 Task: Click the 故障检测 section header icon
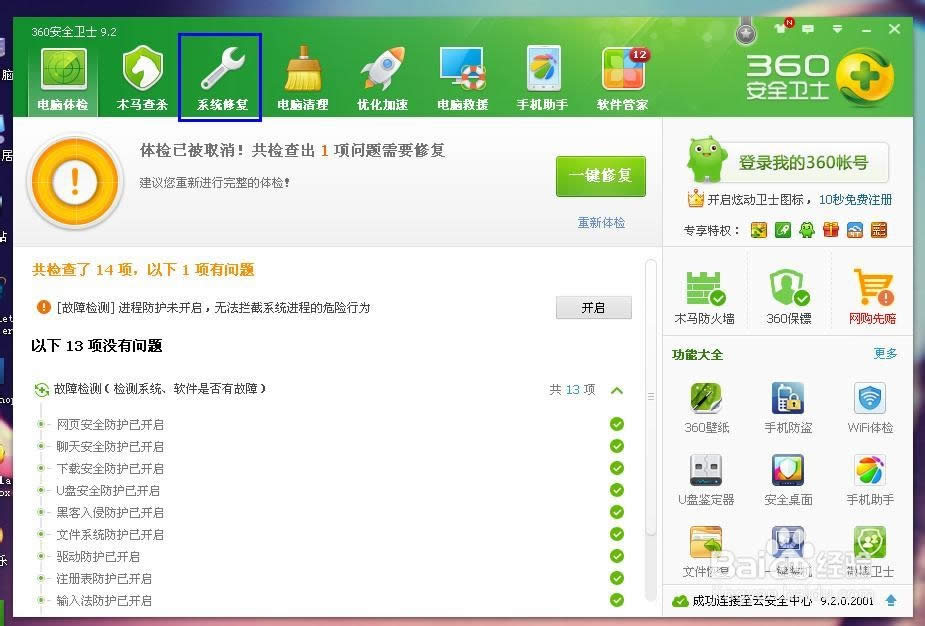(x=41, y=389)
